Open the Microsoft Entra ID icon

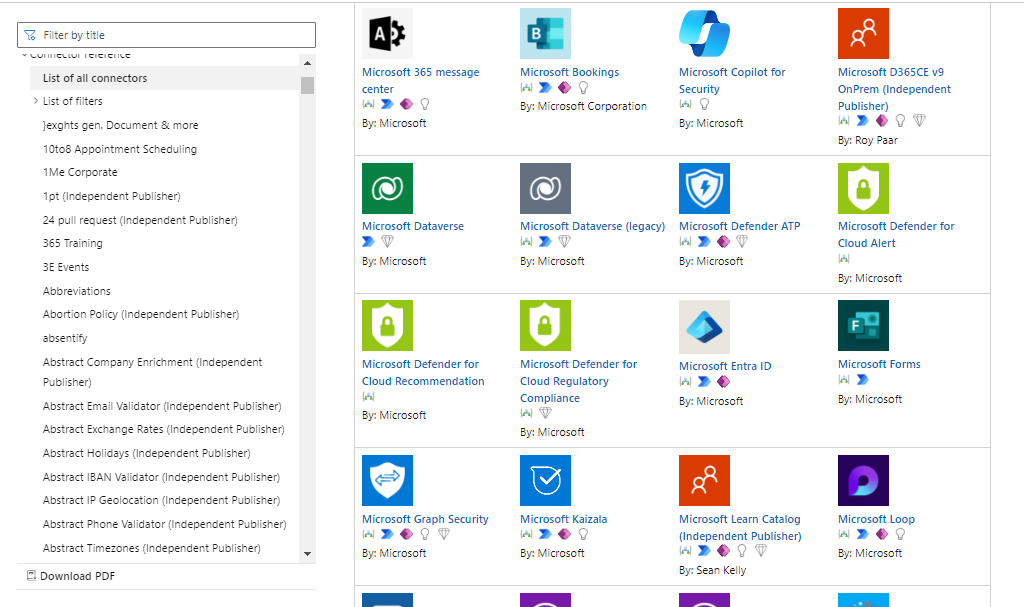pyautogui.click(x=704, y=327)
